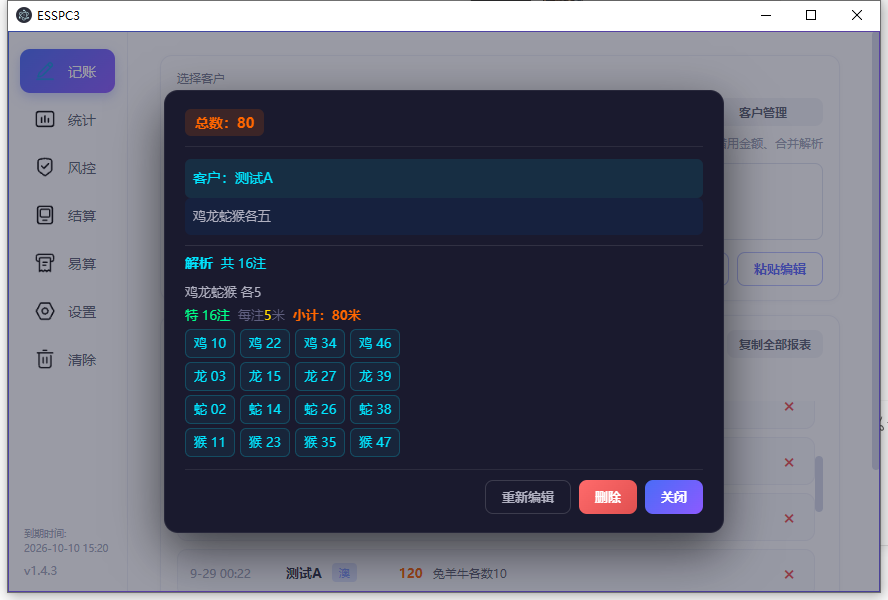The image size is (888, 600).
Task: Select the 蛇 02 chip
Action: (x=210, y=409)
